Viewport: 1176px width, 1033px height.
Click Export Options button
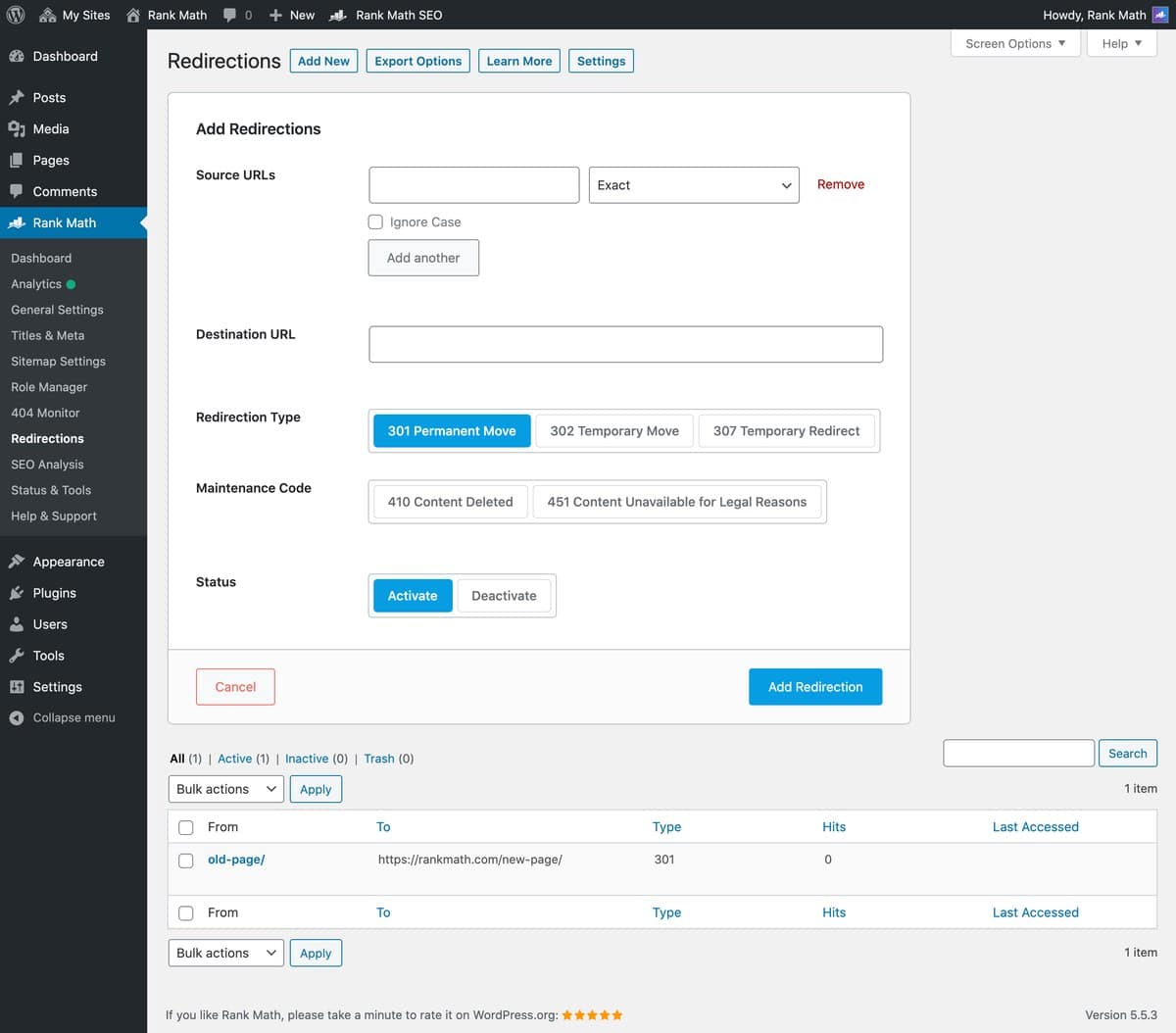click(418, 61)
